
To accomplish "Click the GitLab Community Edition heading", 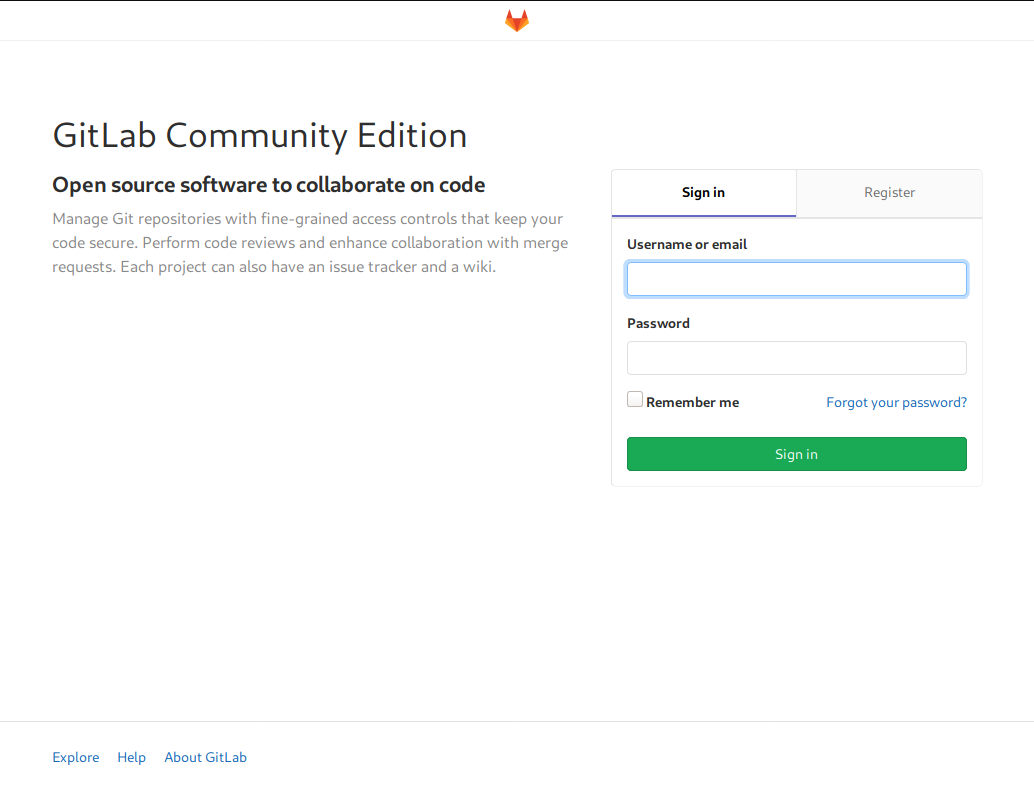I will pyautogui.click(x=259, y=135).
